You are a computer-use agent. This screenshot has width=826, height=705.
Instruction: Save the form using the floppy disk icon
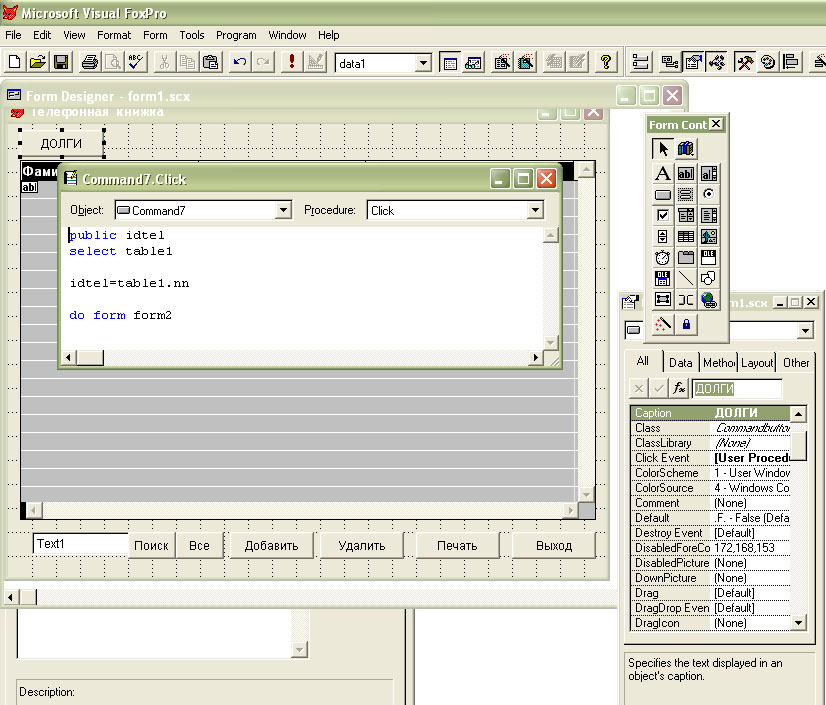(61, 62)
